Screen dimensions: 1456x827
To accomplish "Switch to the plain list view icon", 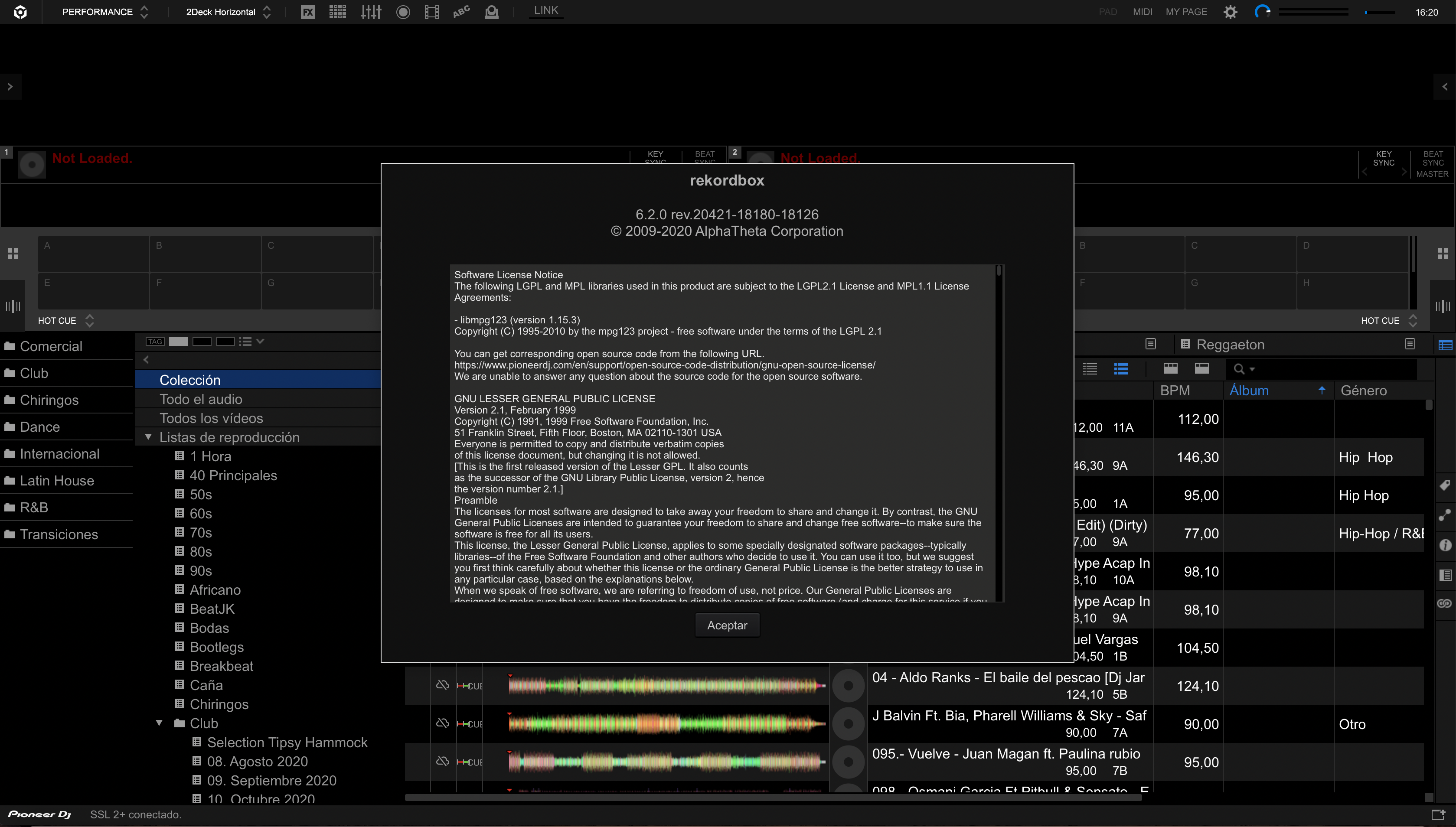I will pyautogui.click(x=1090, y=369).
